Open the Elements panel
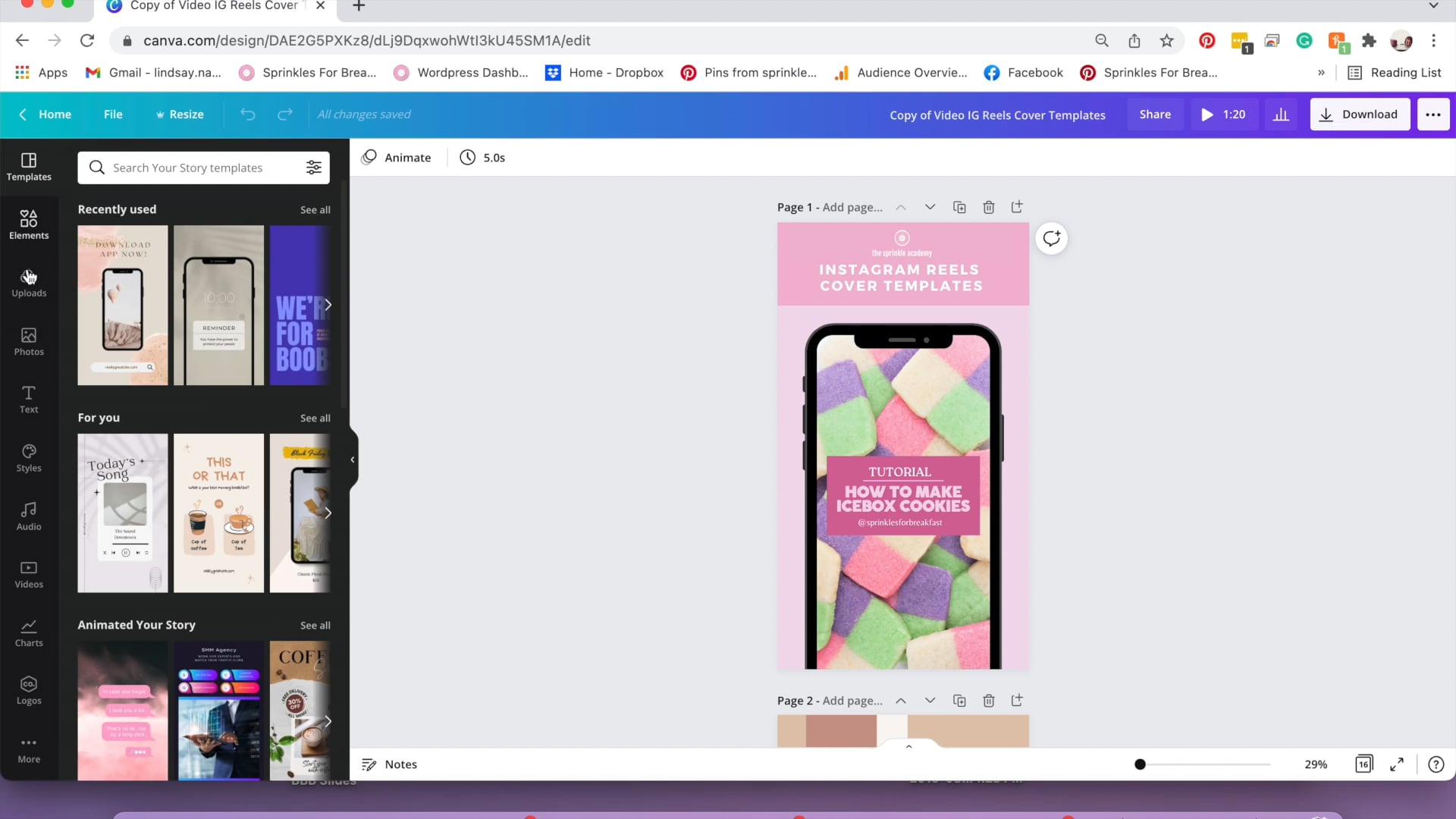Viewport: 1456px width, 819px height. 29,224
